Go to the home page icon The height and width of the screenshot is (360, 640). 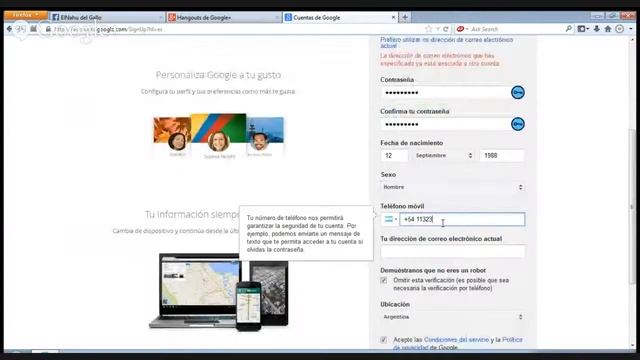(608, 29)
